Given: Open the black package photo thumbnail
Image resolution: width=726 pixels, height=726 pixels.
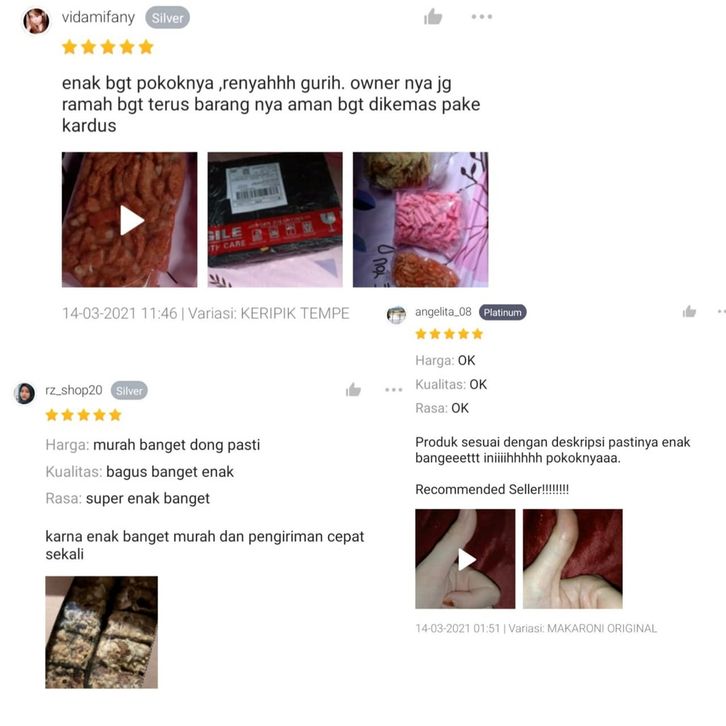Looking at the screenshot, I should [275, 220].
